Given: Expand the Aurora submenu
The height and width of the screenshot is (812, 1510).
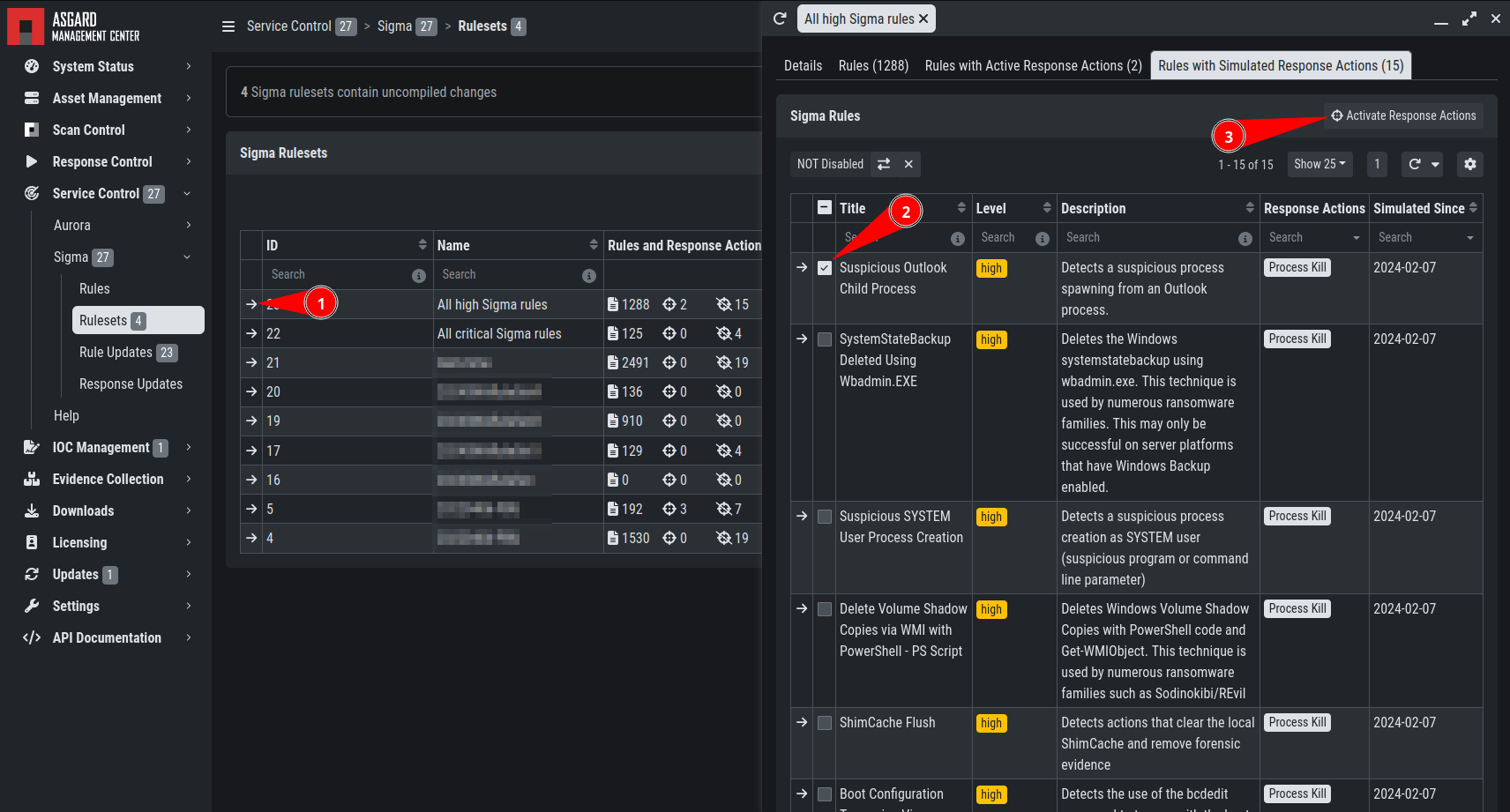Looking at the screenshot, I should click(189, 225).
